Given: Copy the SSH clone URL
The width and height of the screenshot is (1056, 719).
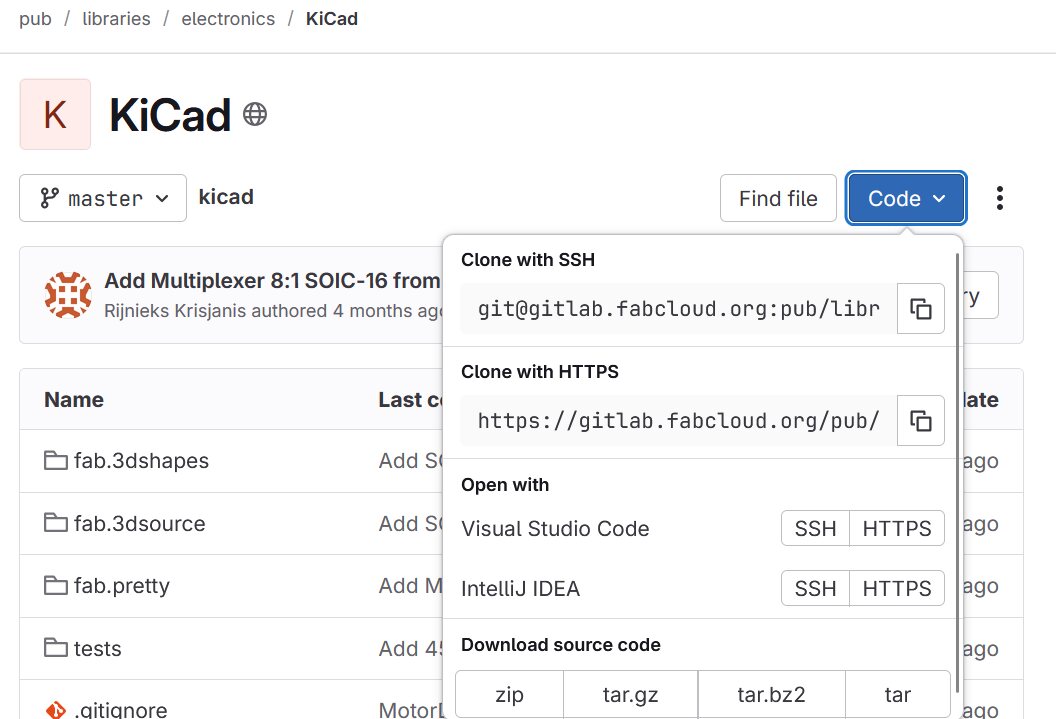Looking at the screenshot, I should pyautogui.click(x=920, y=308).
